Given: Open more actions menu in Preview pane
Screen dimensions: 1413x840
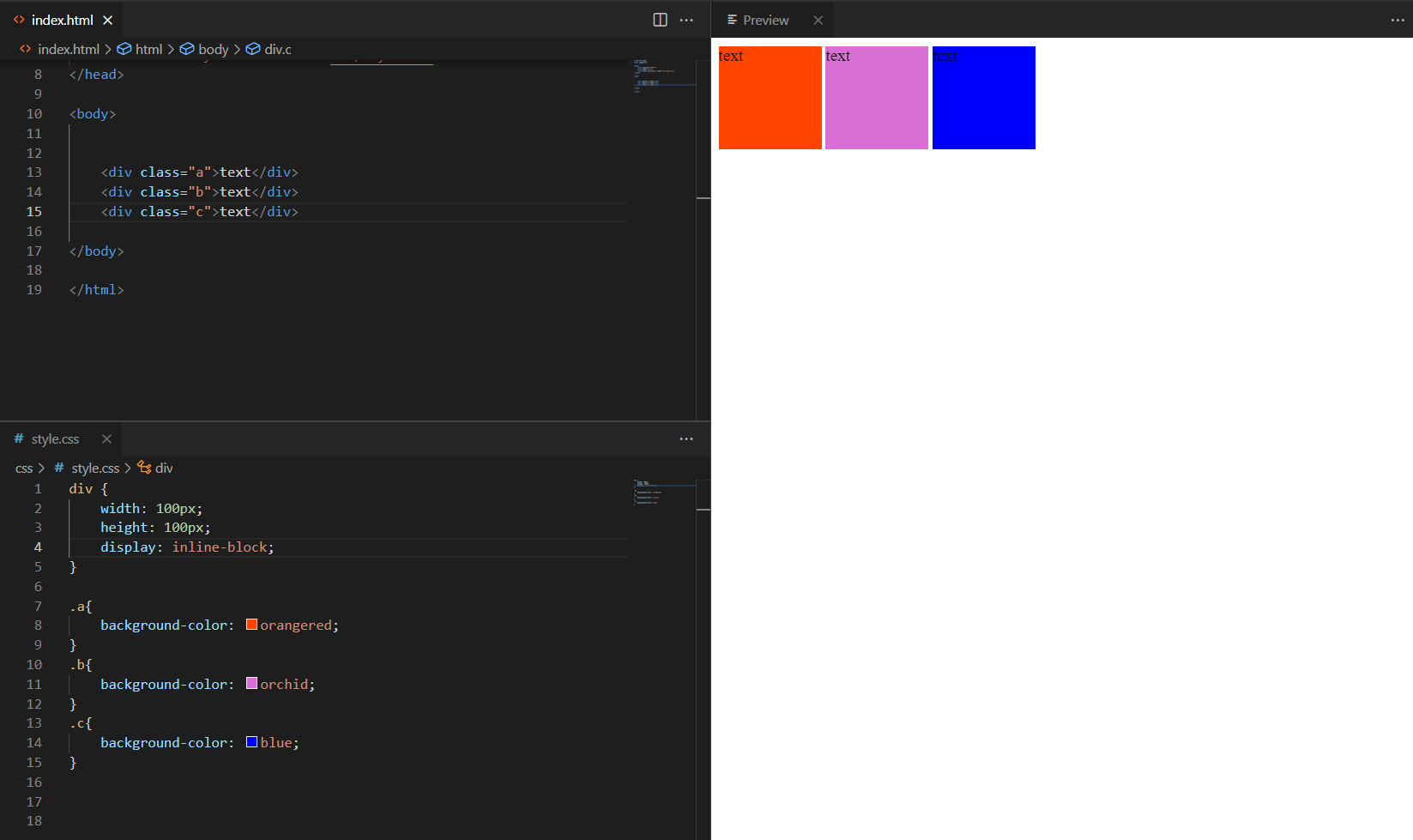Looking at the screenshot, I should [1397, 19].
